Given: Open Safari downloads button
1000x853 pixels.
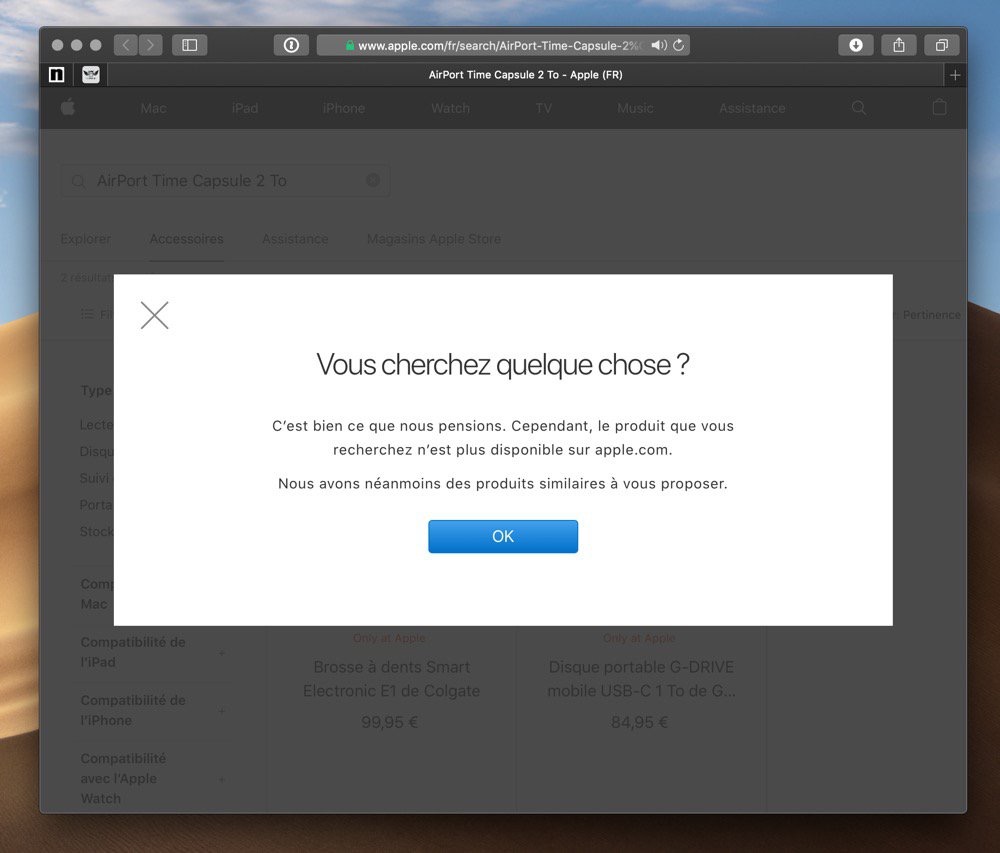Looking at the screenshot, I should [x=856, y=45].
